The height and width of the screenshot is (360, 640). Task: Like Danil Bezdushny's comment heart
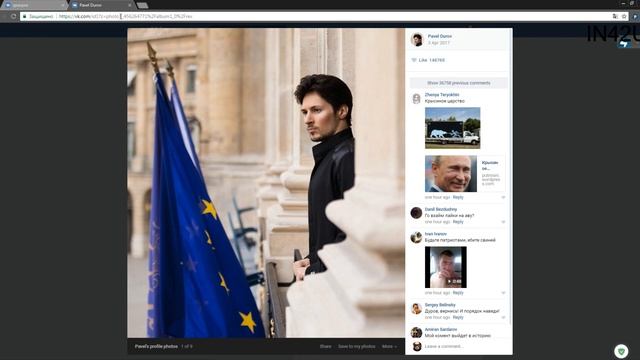pyautogui.click(x=503, y=222)
